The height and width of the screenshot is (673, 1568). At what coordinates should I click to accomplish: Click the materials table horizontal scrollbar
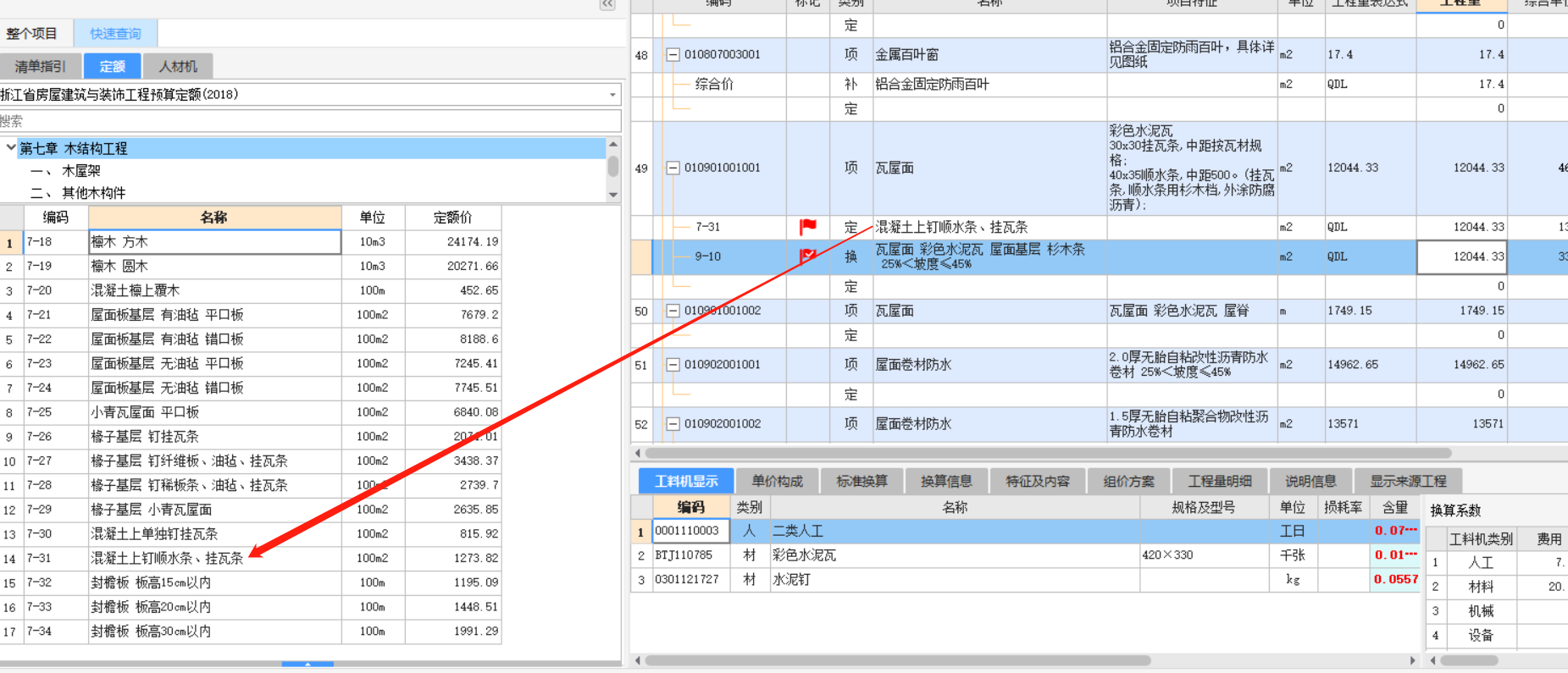tap(898, 660)
